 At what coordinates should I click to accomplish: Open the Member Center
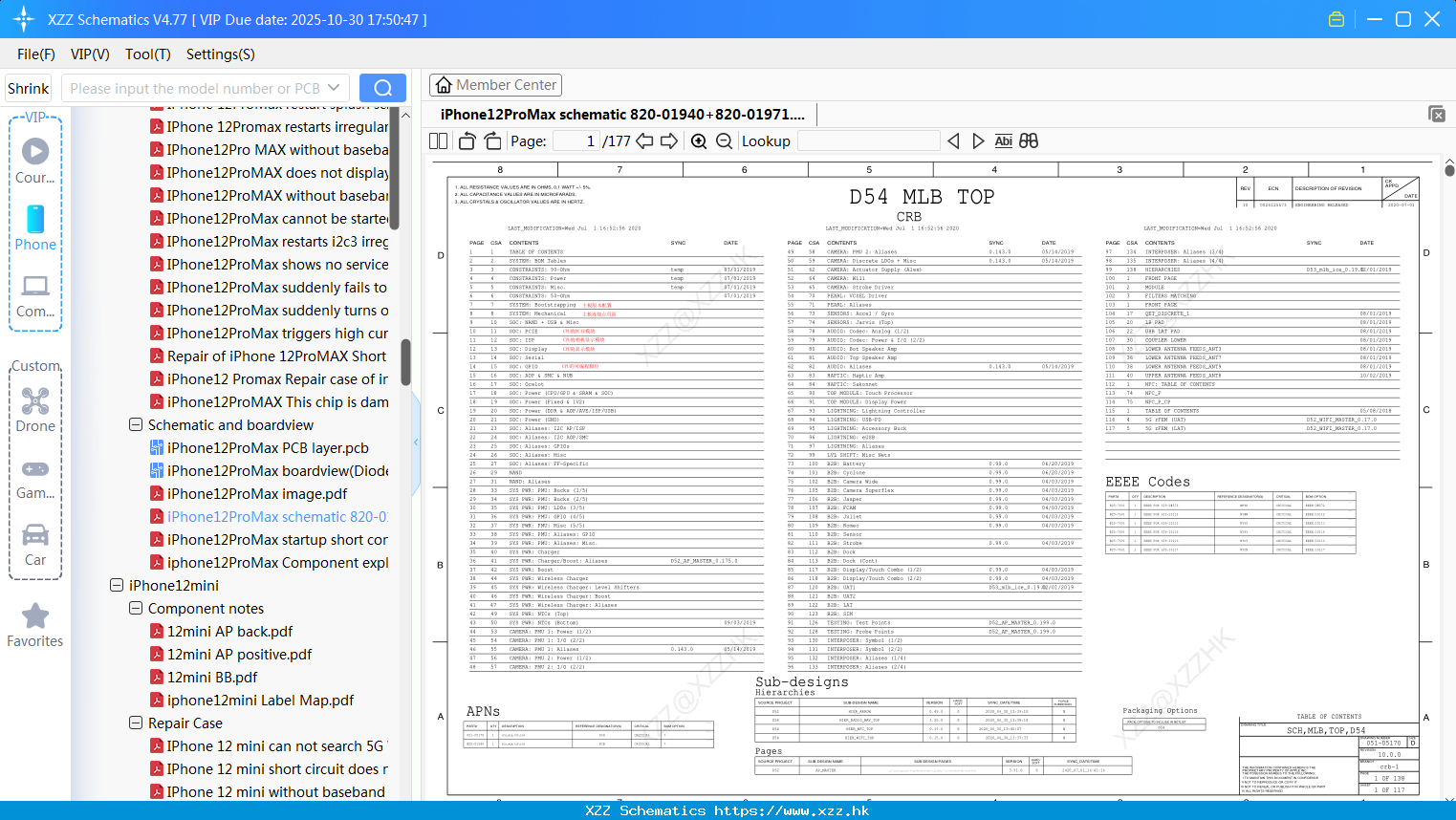(495, 85)
